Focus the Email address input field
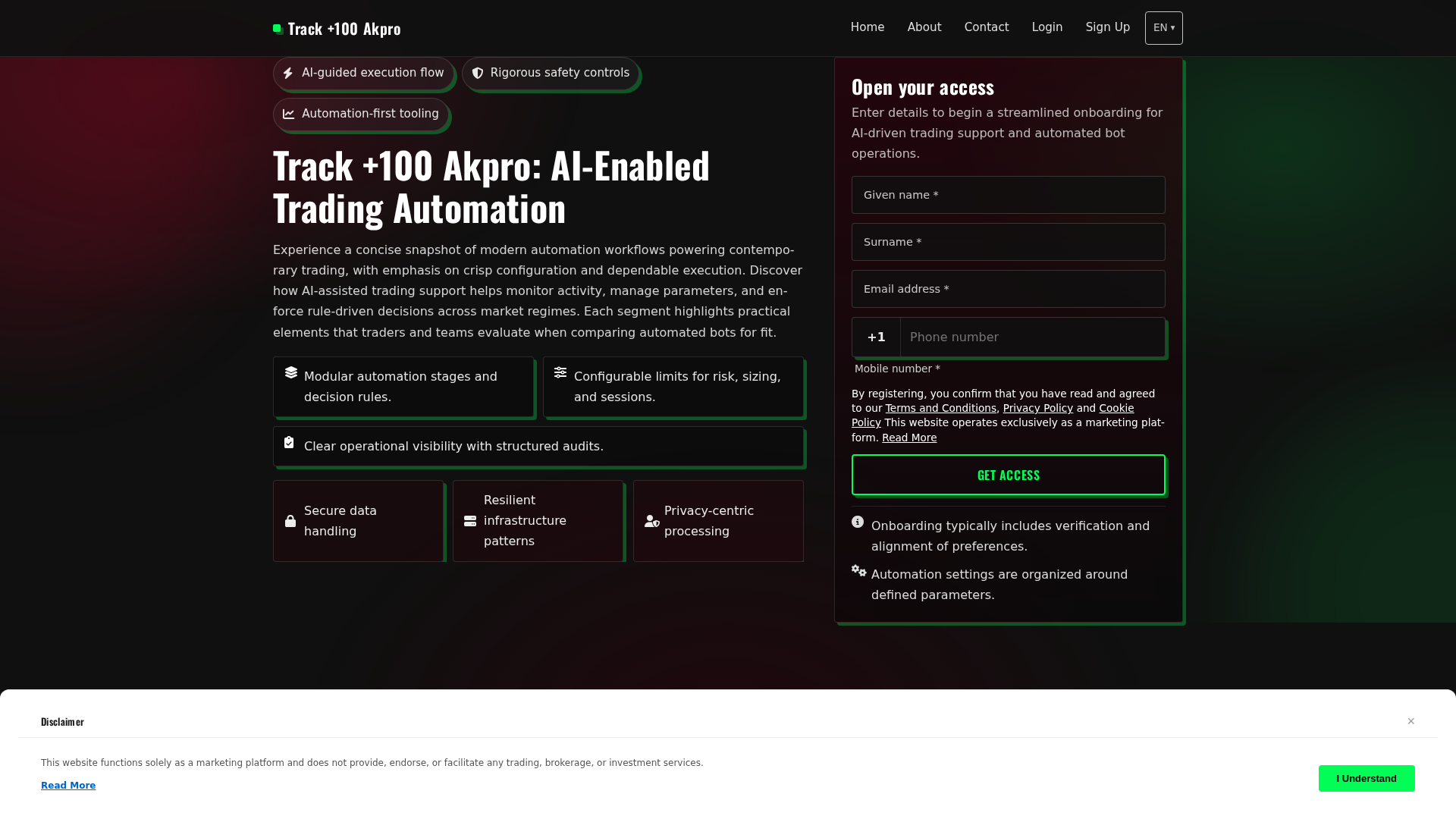Screen dimensions: 1456x819 click(x=1009, y=289)
